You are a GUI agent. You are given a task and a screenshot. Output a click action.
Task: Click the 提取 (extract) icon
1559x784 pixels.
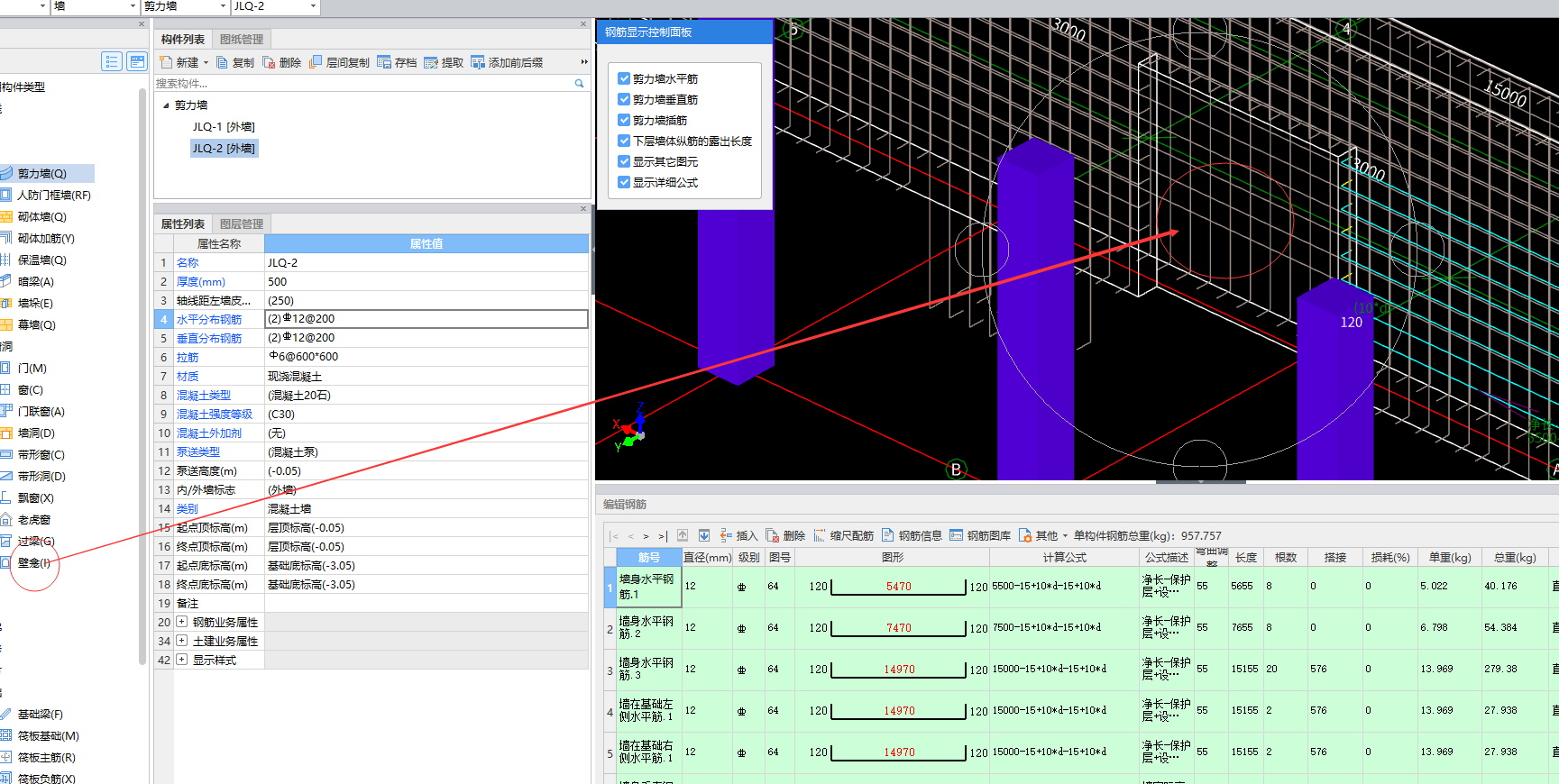click(431, 62)
